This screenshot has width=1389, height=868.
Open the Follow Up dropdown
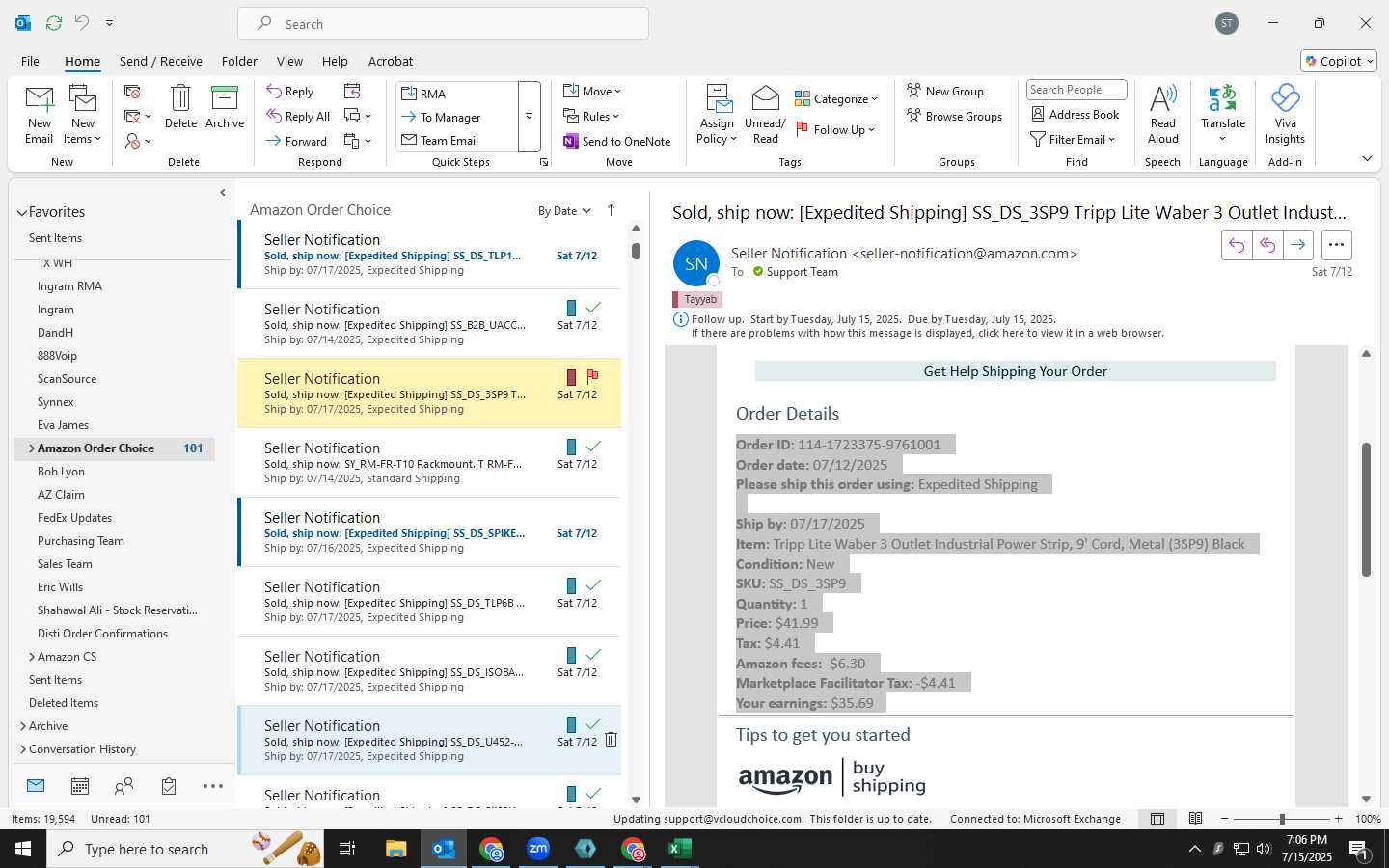835,129
